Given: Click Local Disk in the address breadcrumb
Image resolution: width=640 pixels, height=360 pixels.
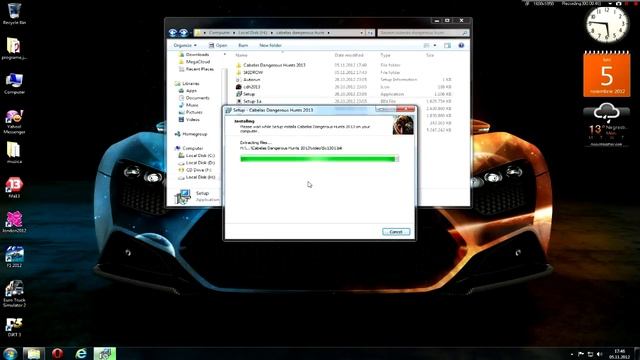Looking at the screenshot, I should (252, 33).
